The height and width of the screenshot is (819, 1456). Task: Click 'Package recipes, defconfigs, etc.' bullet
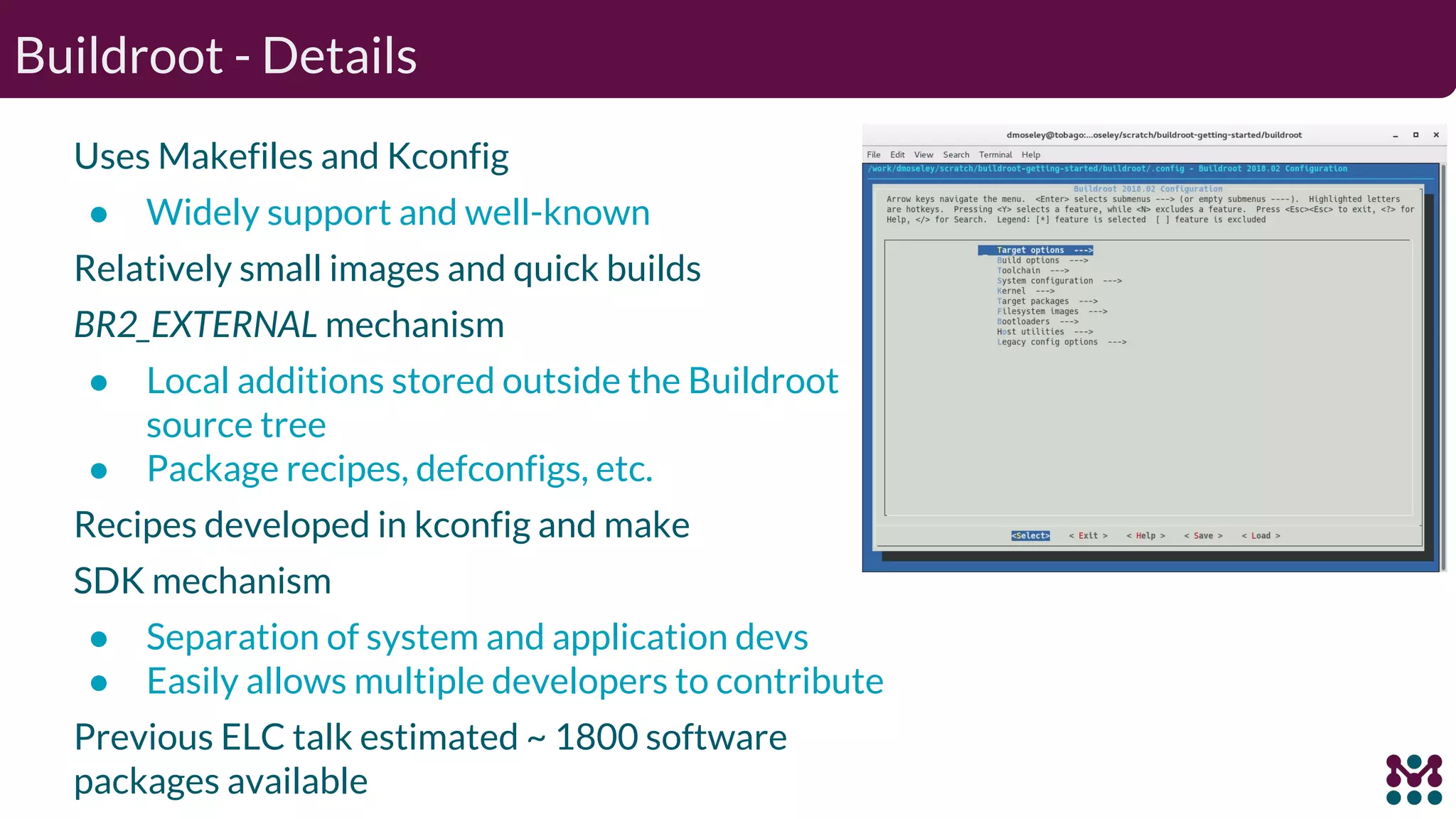[400, 469]
